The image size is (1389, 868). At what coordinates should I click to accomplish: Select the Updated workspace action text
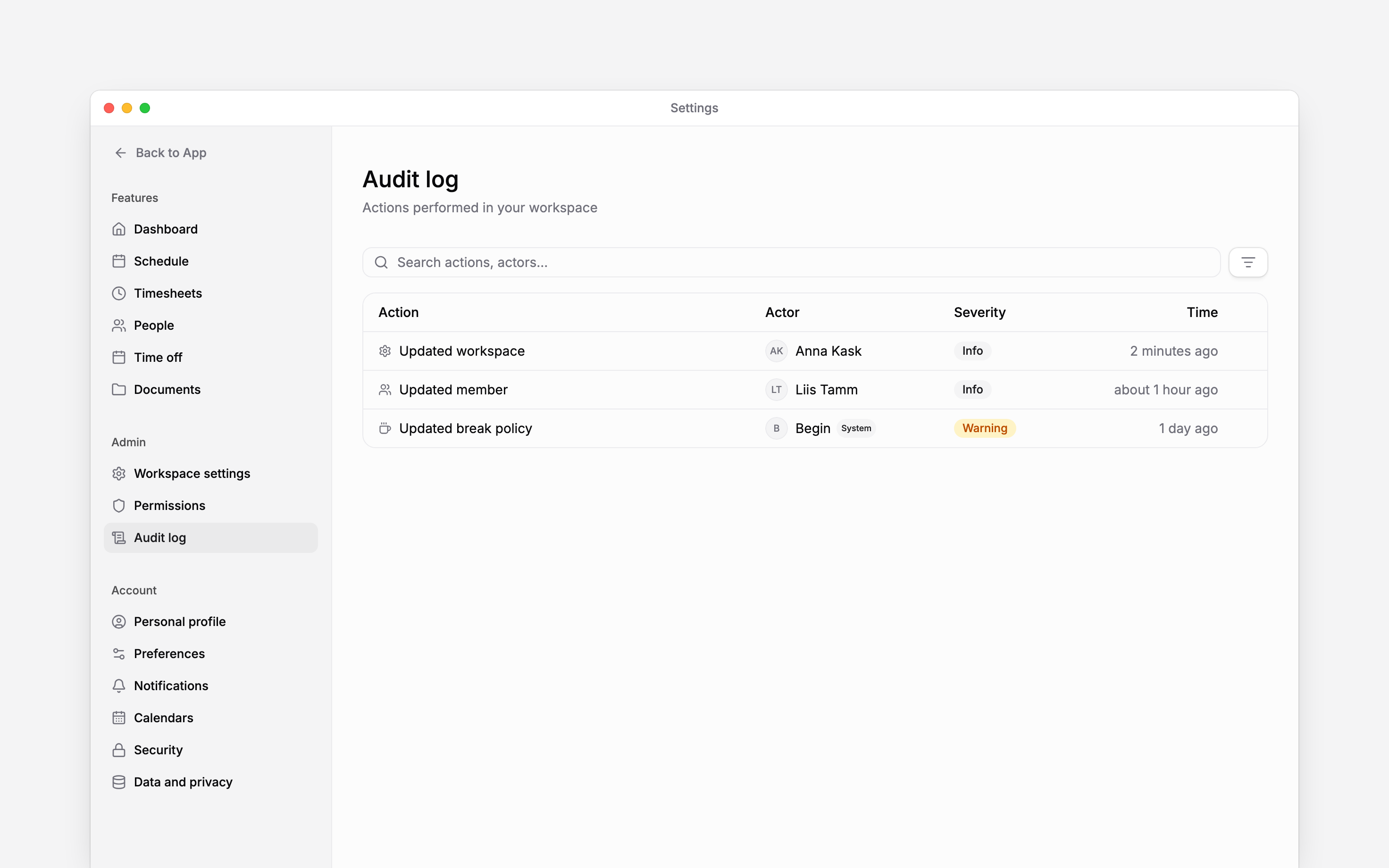tap(461, 351)
